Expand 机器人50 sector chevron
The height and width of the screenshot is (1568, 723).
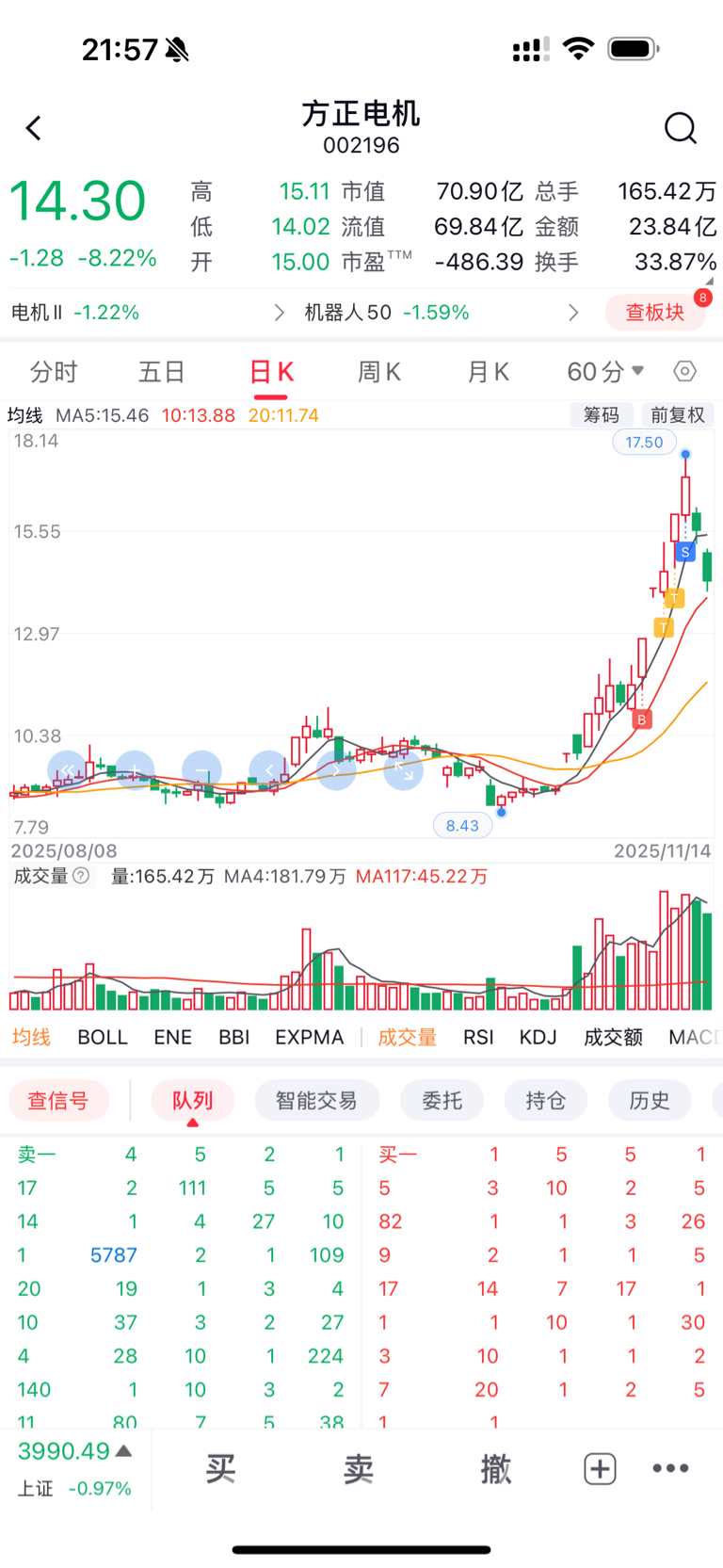573,313
